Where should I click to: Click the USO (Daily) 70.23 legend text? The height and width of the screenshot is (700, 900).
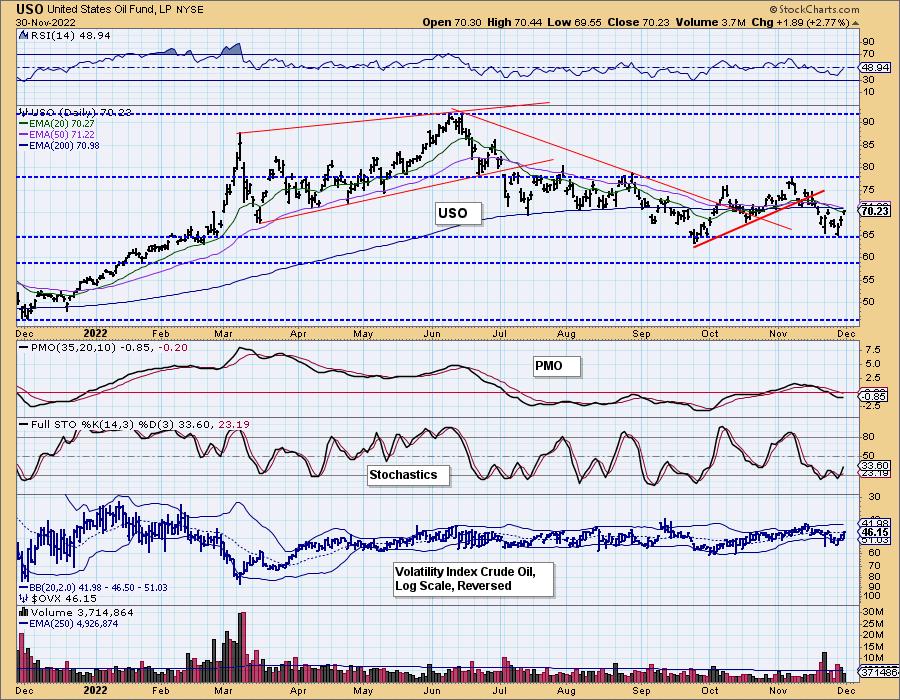pos(81,112)
